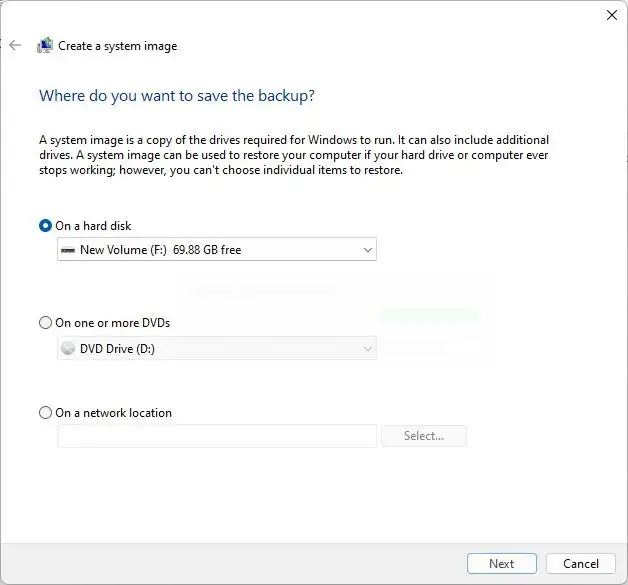
Task: Click the hard drive icon beside New Volume (F:)
Action: [x=68, y=250]
